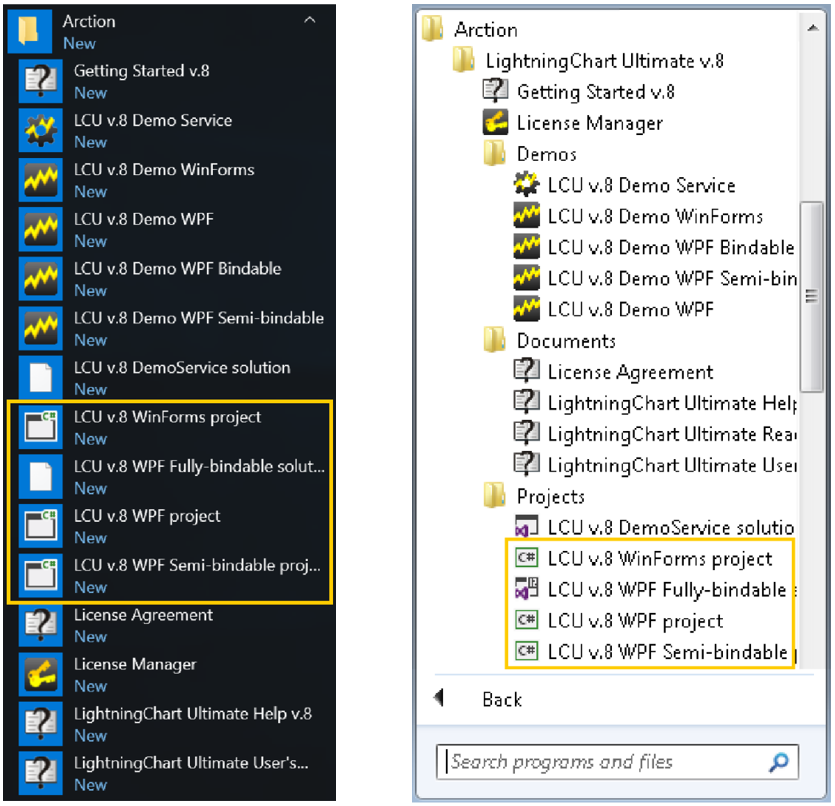Collapse the Projects folder in white menu
The height and width of the screenshot is (806, 835).
click(x=535, y=496)
